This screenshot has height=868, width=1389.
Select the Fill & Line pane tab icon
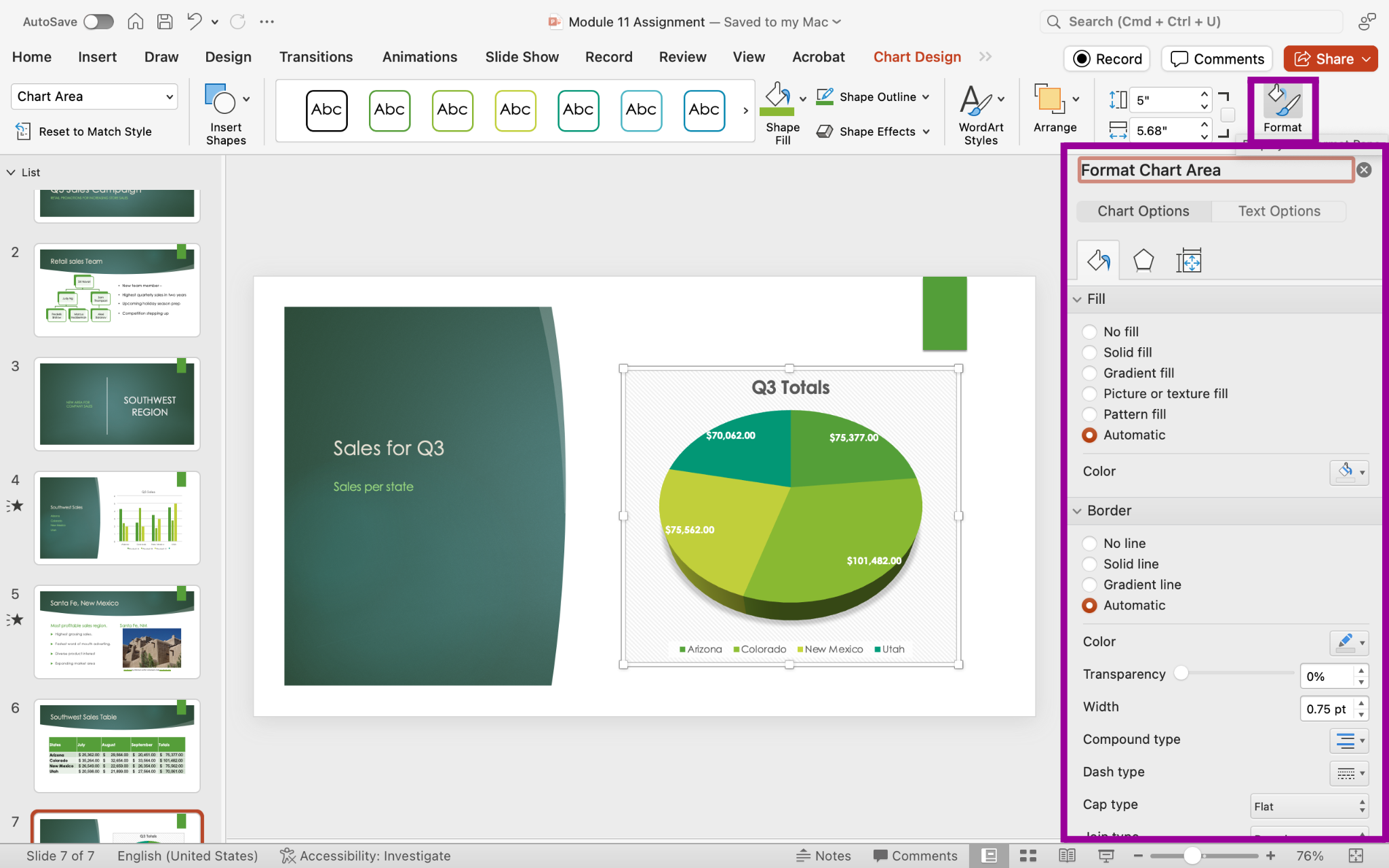tap(1098, 260)
